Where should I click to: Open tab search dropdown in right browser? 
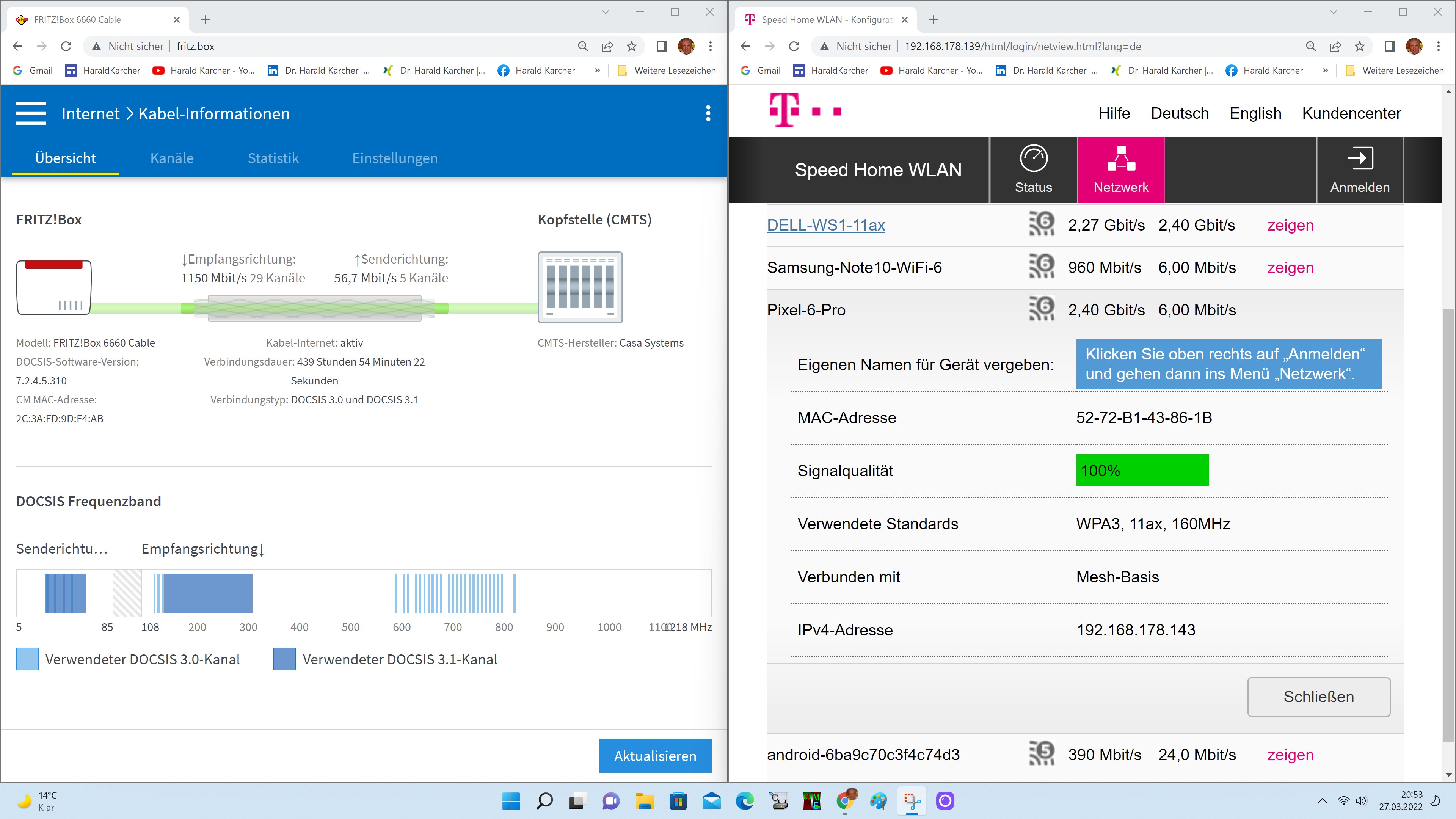click(x=1333, y=12)
